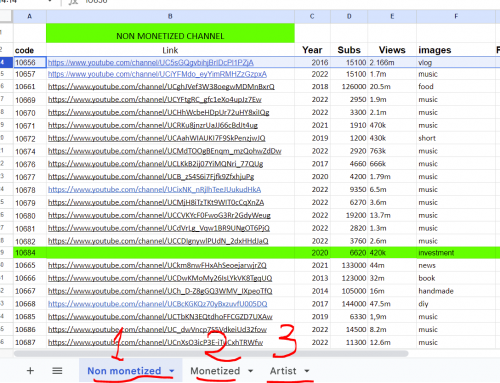
Task: Select the Subs header cell
Action: click(x=349, y=50)
